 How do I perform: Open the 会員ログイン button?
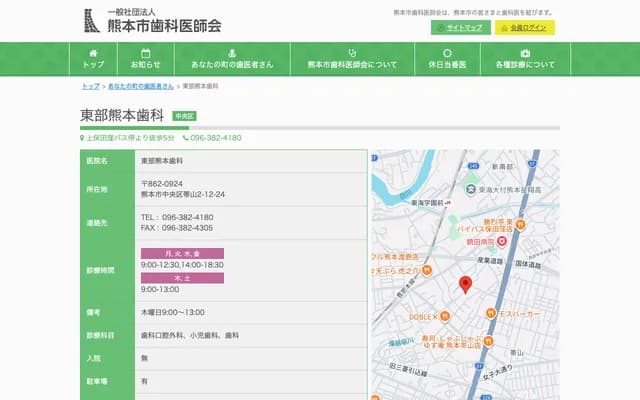(524, 28)
